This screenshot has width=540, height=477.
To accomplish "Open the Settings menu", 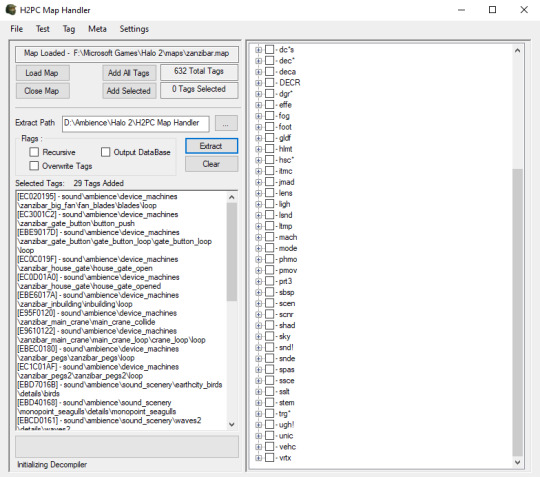I will click(134, 29).
